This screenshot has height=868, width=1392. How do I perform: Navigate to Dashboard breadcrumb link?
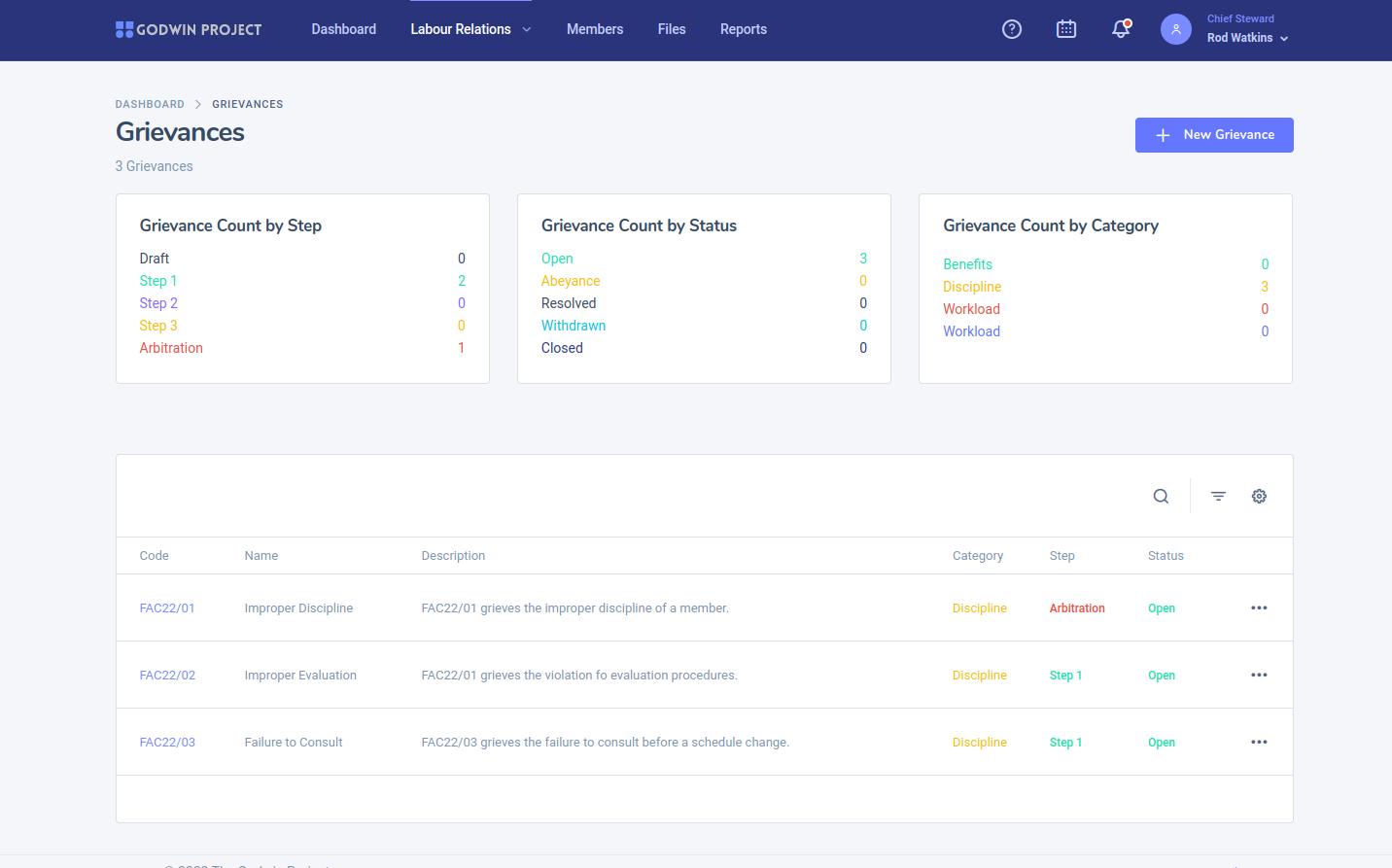150,104
